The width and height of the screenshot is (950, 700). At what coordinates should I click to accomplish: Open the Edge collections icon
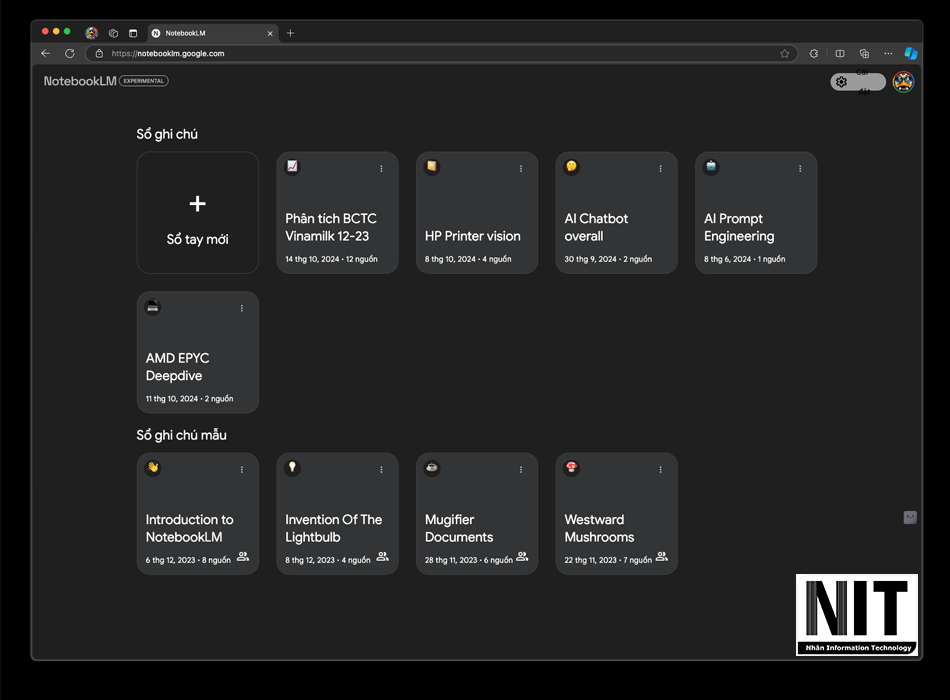[865, 53]
